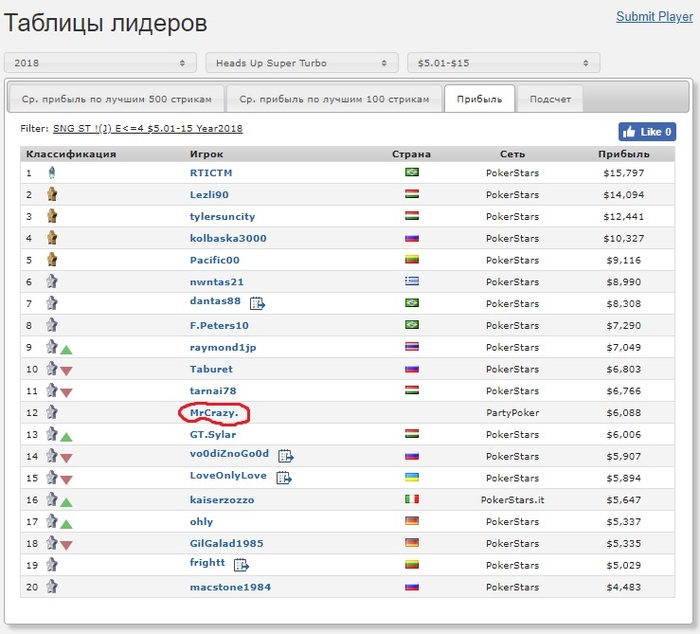
Task: Open player ohly profile
Action: point(201,522)
